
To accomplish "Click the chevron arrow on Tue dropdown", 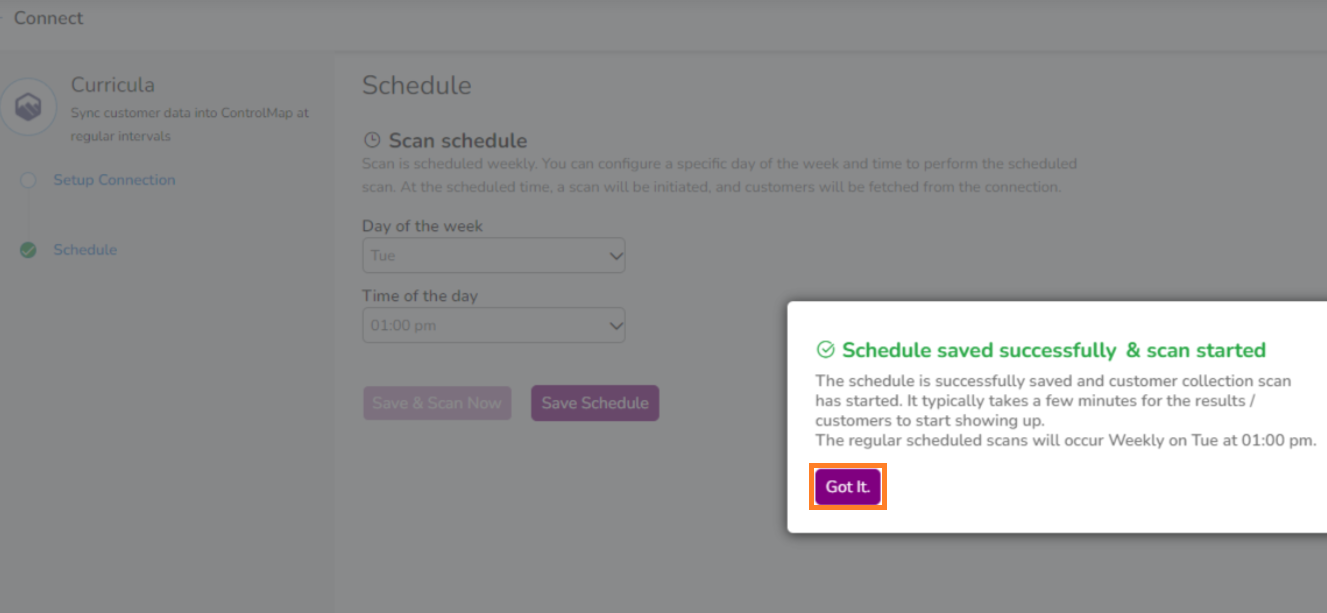I will point(615,256).
